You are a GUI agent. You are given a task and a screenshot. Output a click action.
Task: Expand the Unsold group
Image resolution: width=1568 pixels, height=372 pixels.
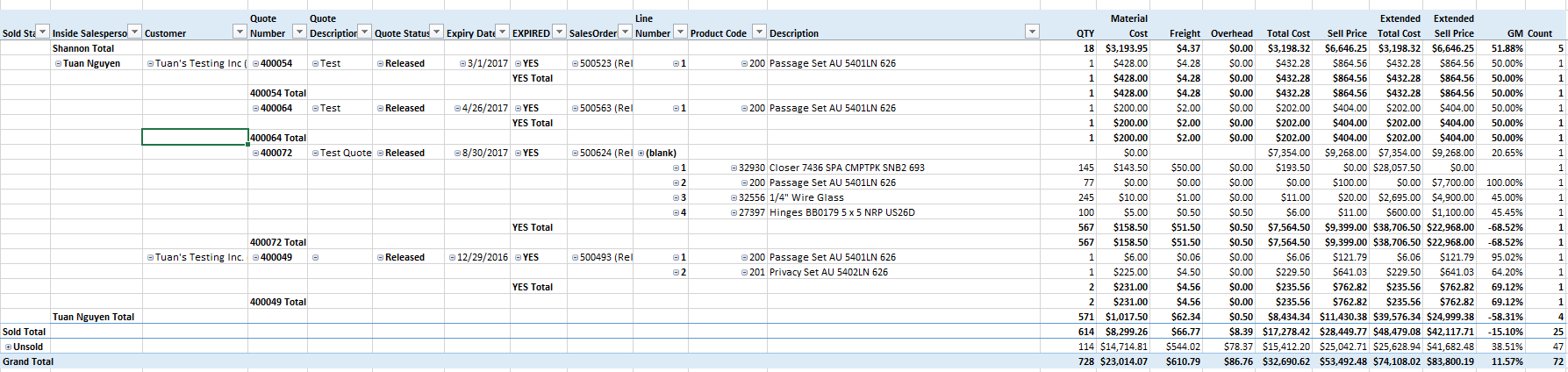coord(8,347)
